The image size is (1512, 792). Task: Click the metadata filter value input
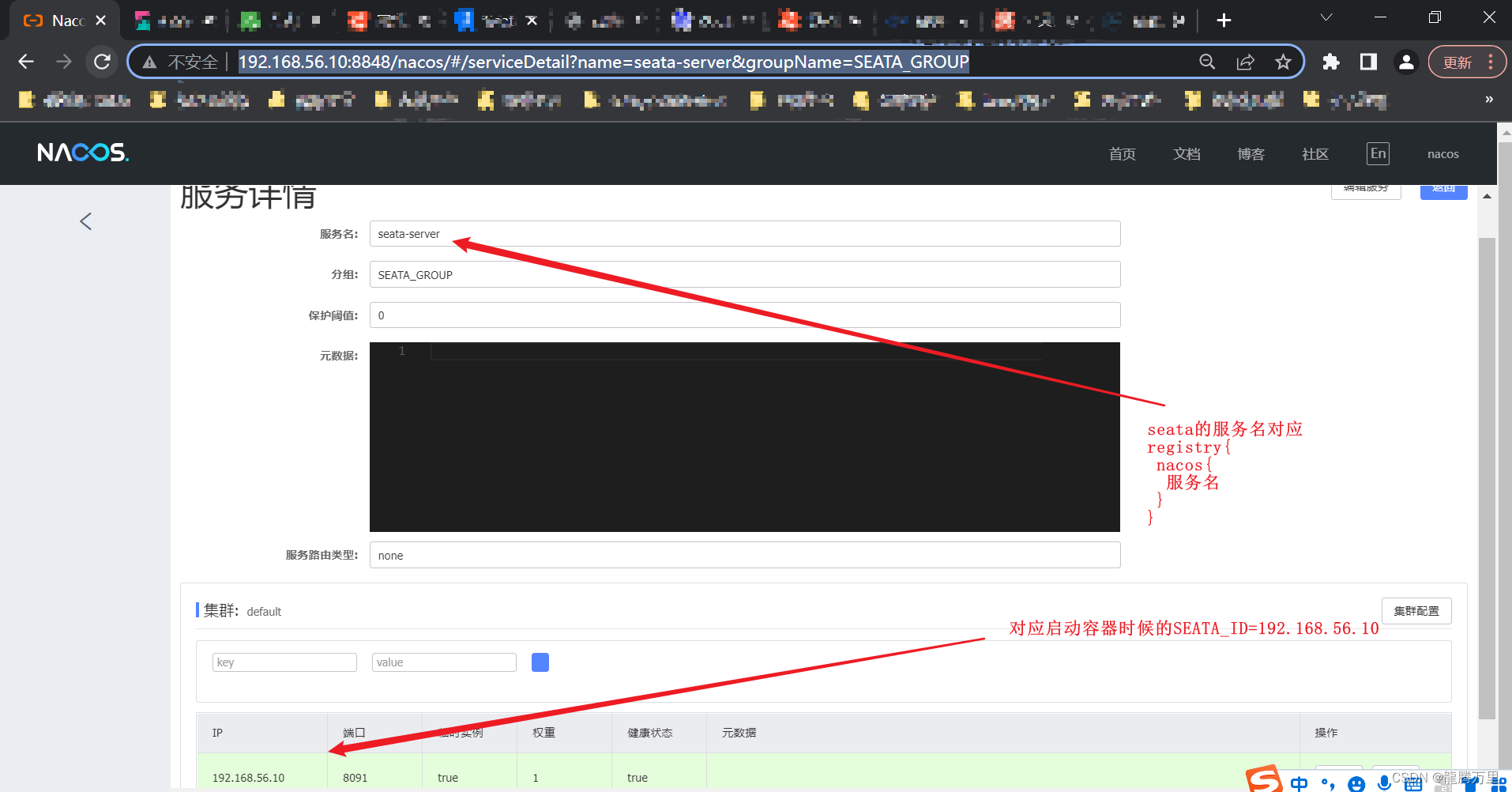(444, 662)
